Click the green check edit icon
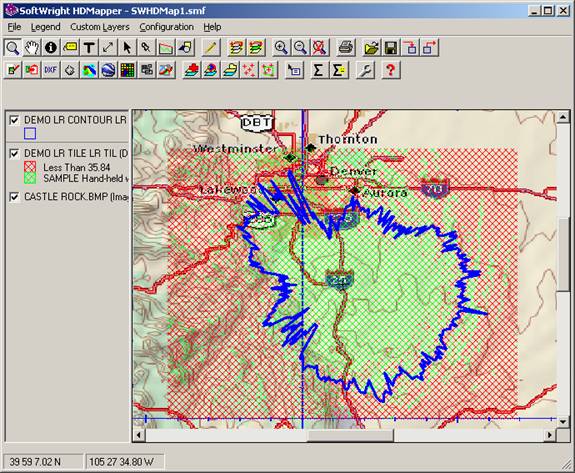This screenshot has width=575, height=473. [13, 70]
